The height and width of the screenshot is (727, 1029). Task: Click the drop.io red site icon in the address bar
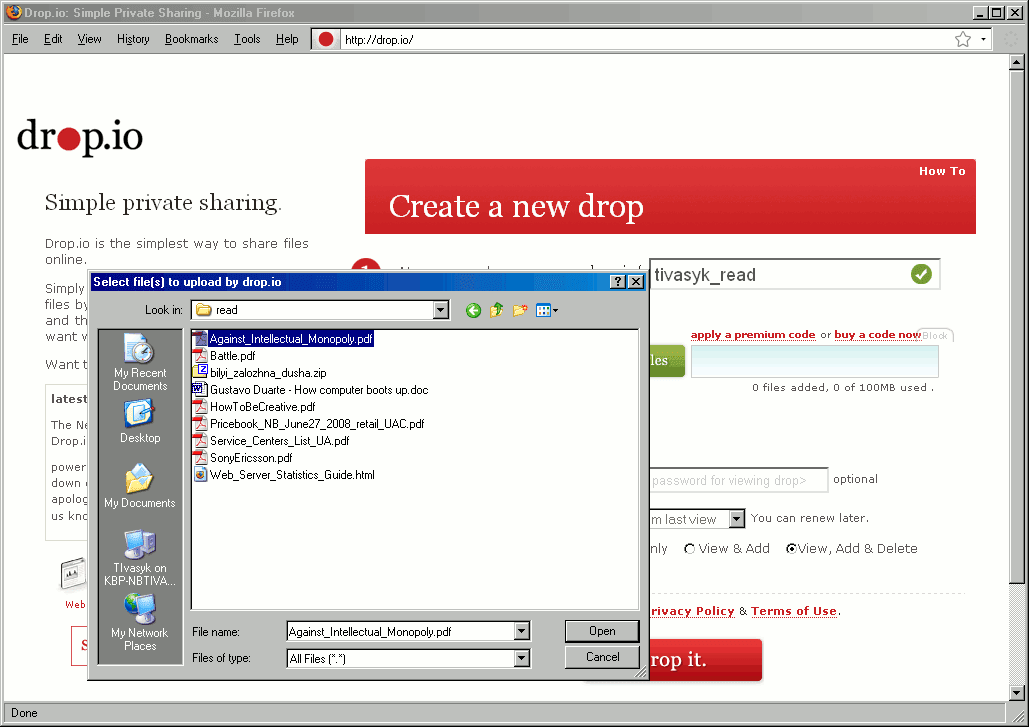click(326, 39)
